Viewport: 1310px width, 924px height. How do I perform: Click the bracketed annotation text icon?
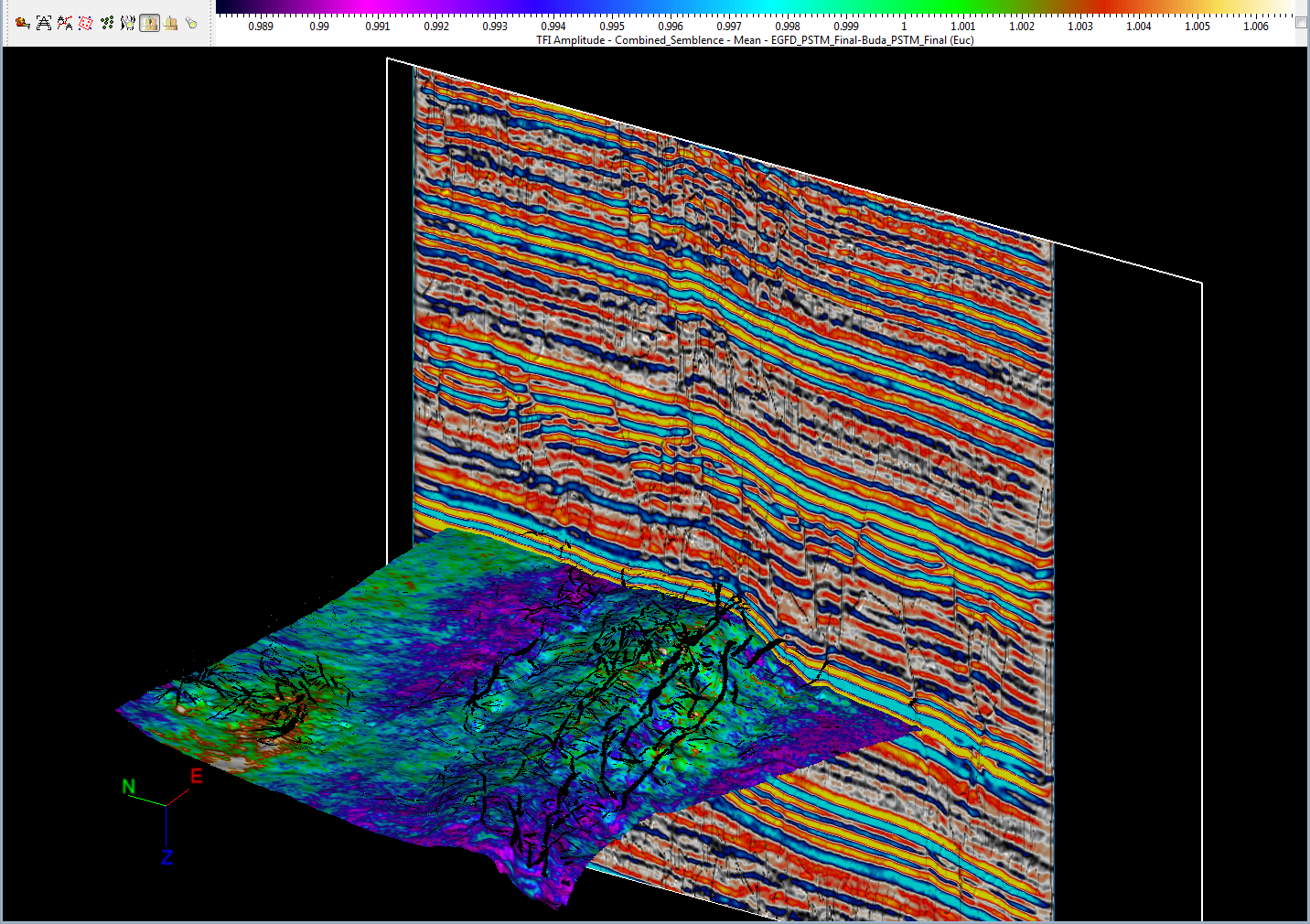44,23
